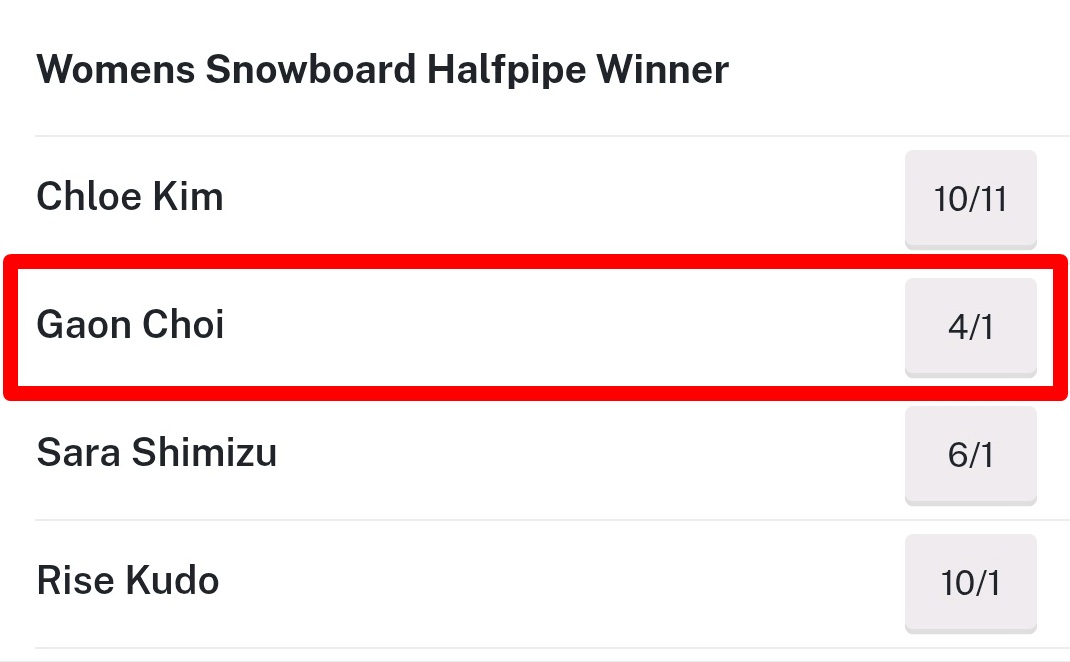
Task: Select the 4/1 odds for Gaon Choi
Action: 970,326
